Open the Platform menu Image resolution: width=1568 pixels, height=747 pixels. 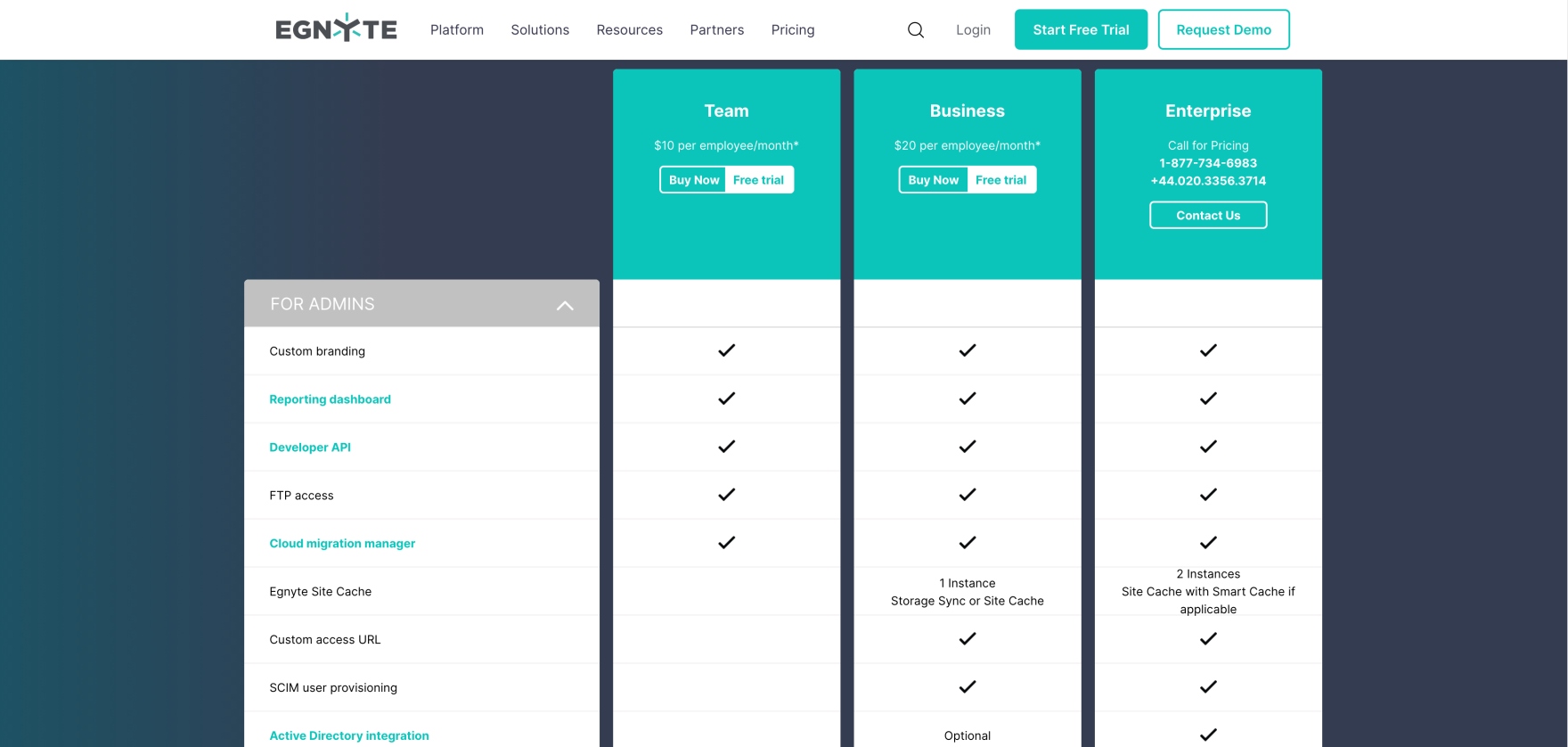pos(456,29)
